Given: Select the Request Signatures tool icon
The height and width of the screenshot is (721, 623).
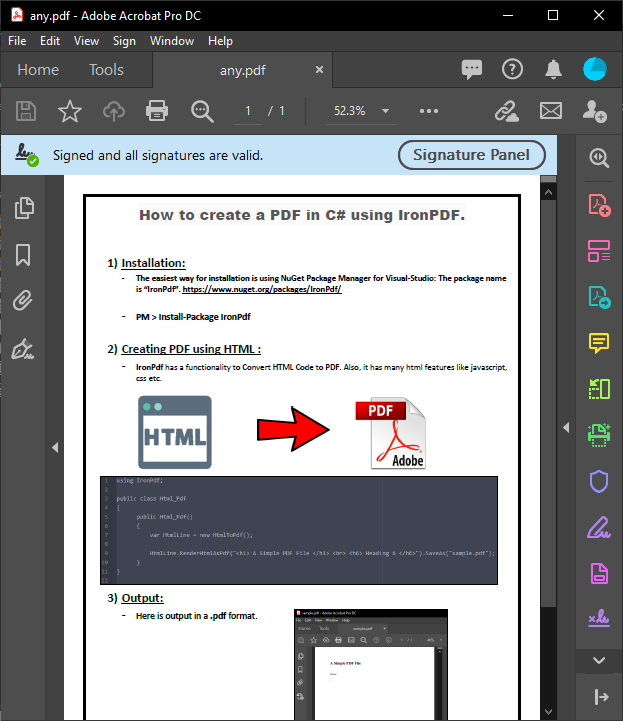Looking at the screenshot, I should tap(599, 618).
